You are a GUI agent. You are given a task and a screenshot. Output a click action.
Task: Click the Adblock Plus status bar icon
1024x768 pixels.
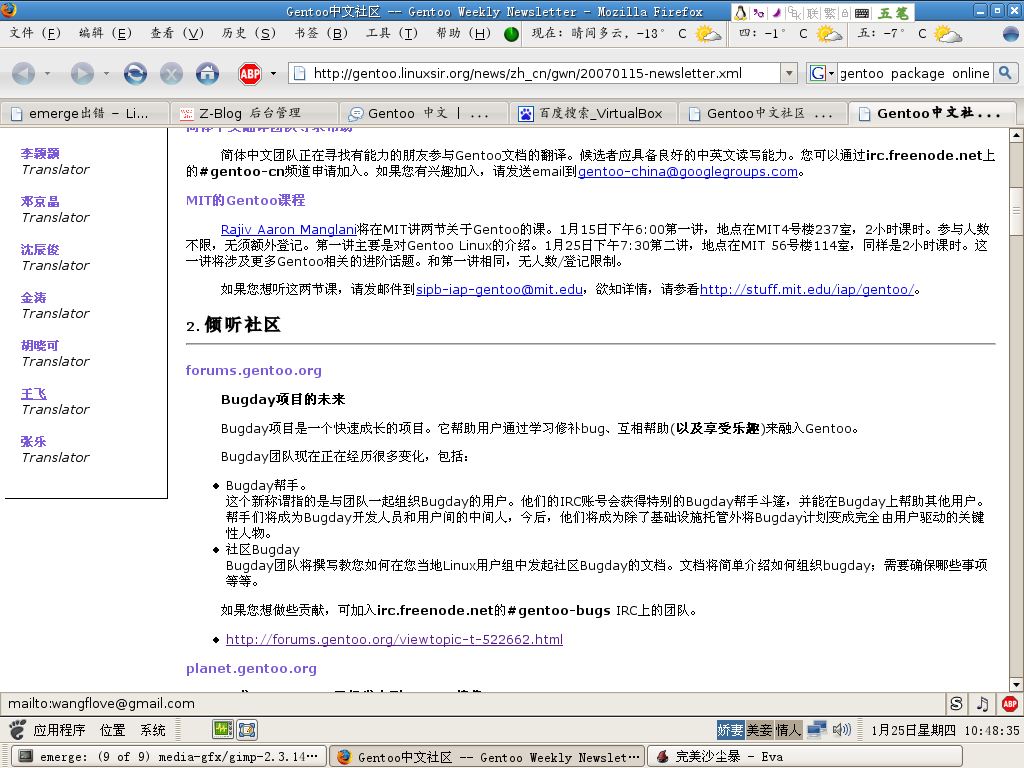point(1010,703)
